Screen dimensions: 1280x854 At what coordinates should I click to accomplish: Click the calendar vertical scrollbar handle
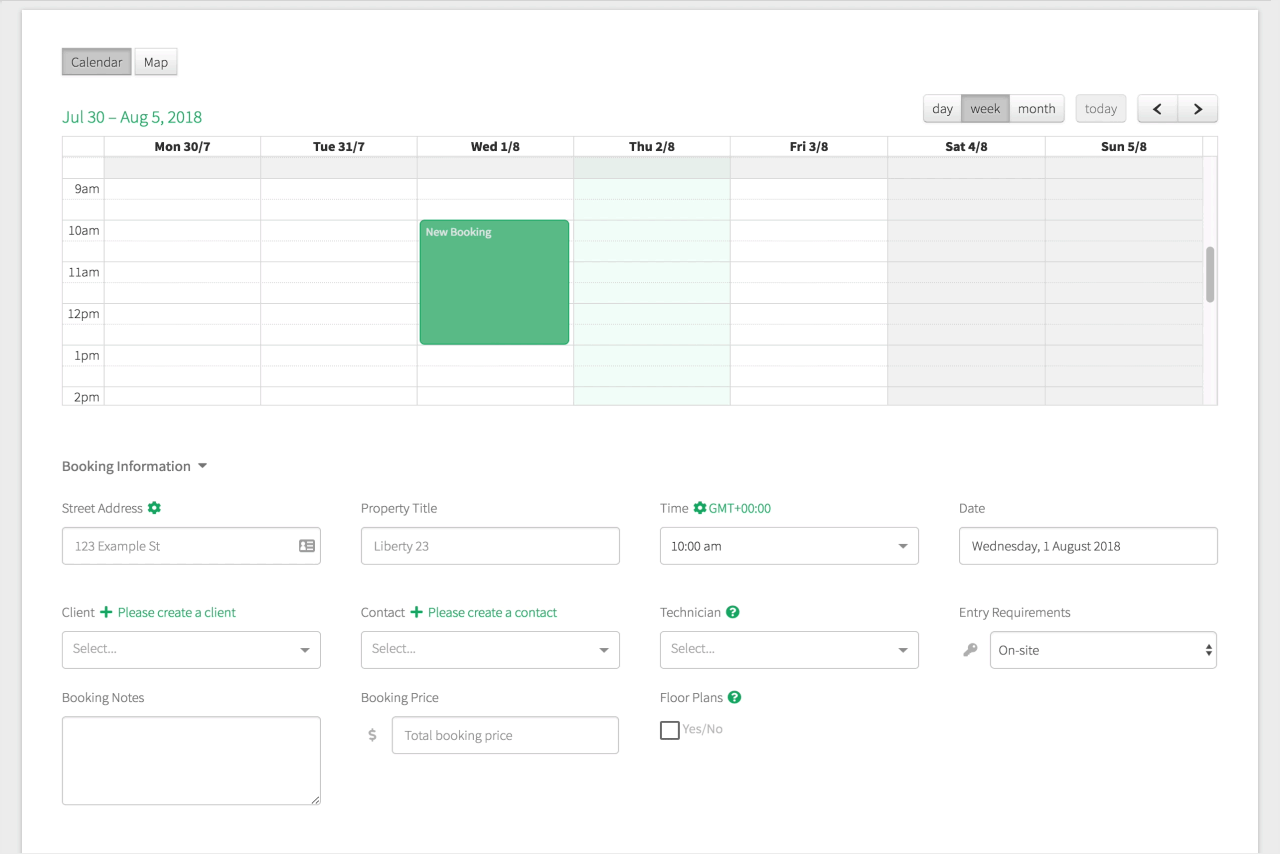1210,274
